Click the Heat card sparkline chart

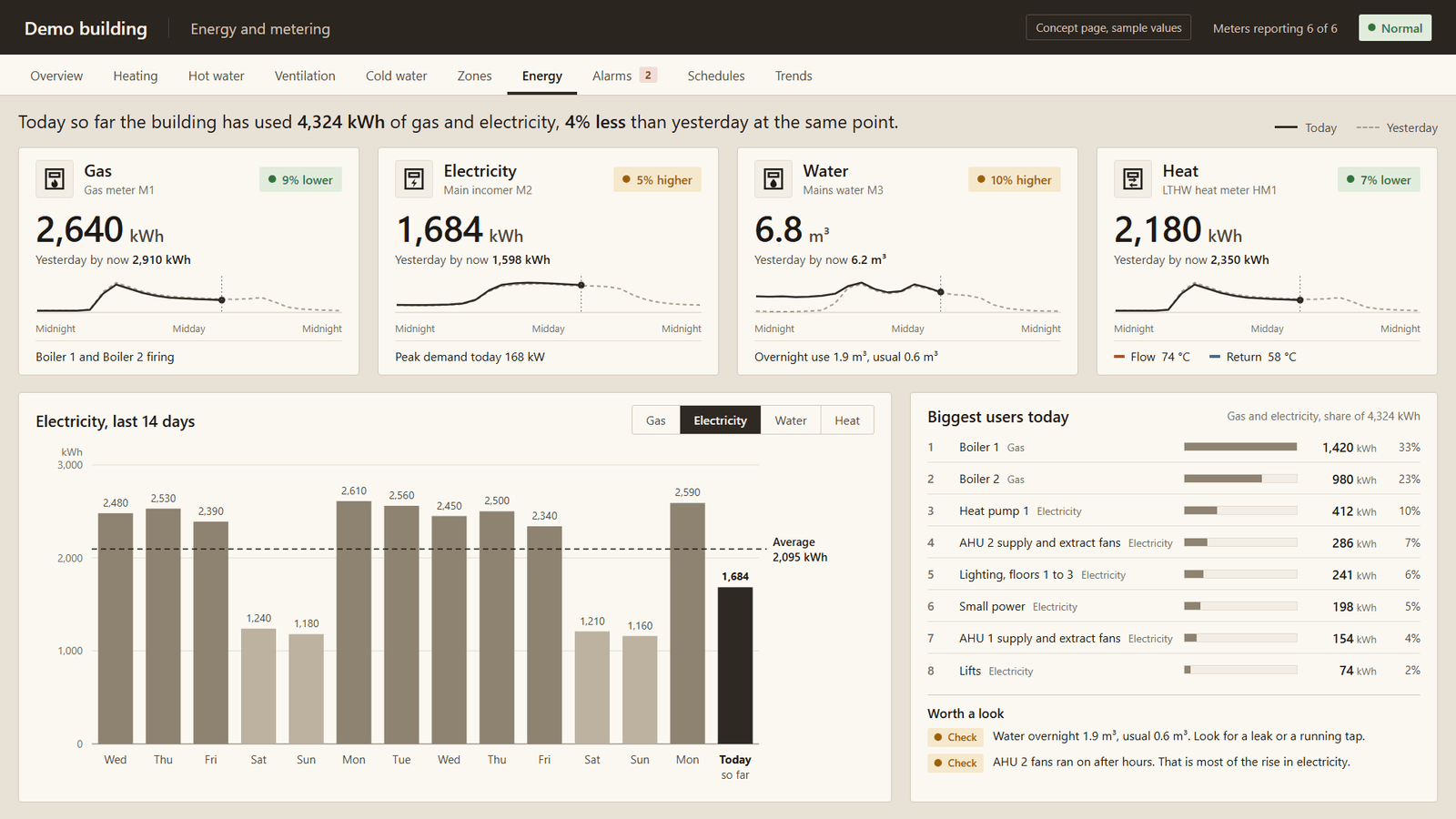1267,296
